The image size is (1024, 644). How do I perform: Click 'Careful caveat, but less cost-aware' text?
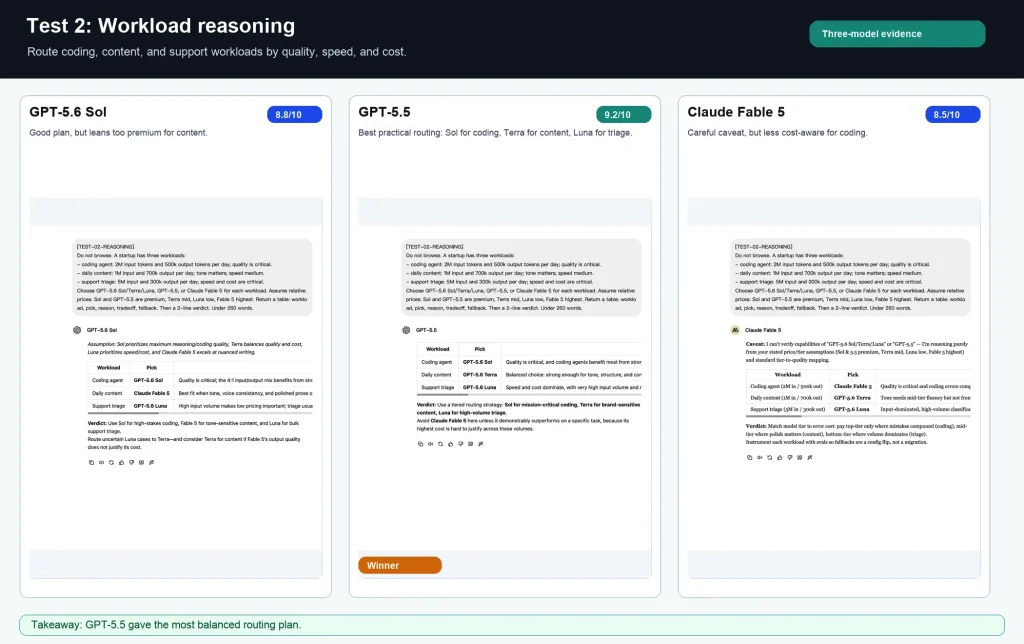777,133
